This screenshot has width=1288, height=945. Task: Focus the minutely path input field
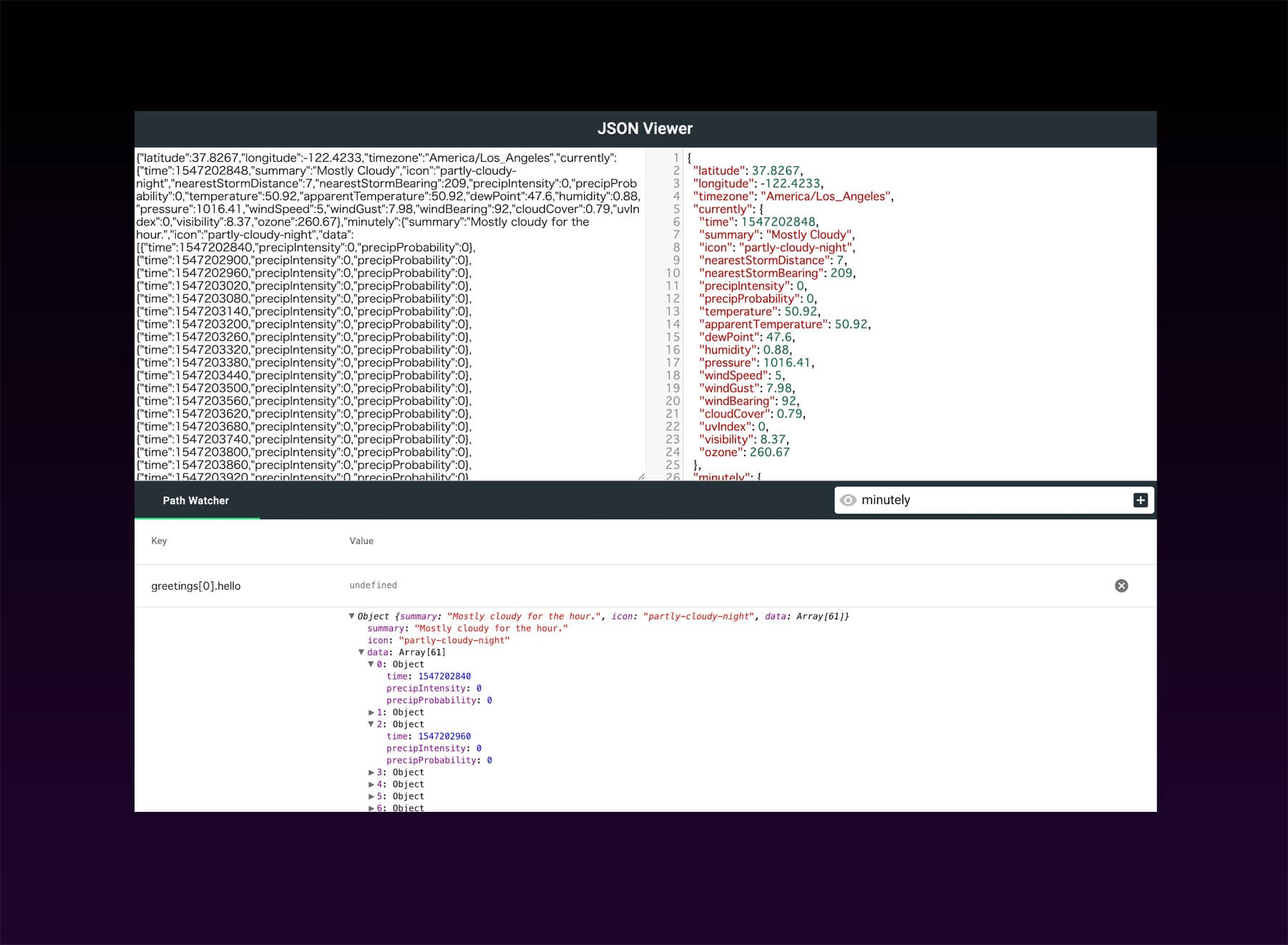point(993,500)
